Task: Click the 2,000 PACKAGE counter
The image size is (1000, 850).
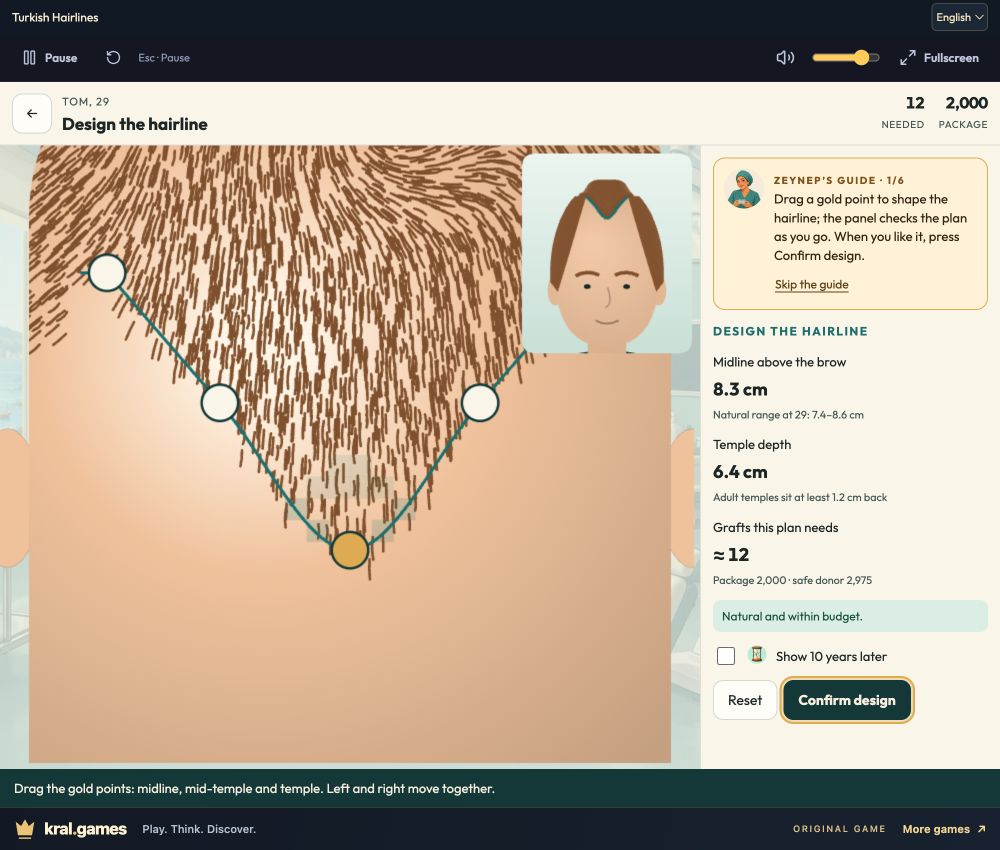Action: [963, 112]
